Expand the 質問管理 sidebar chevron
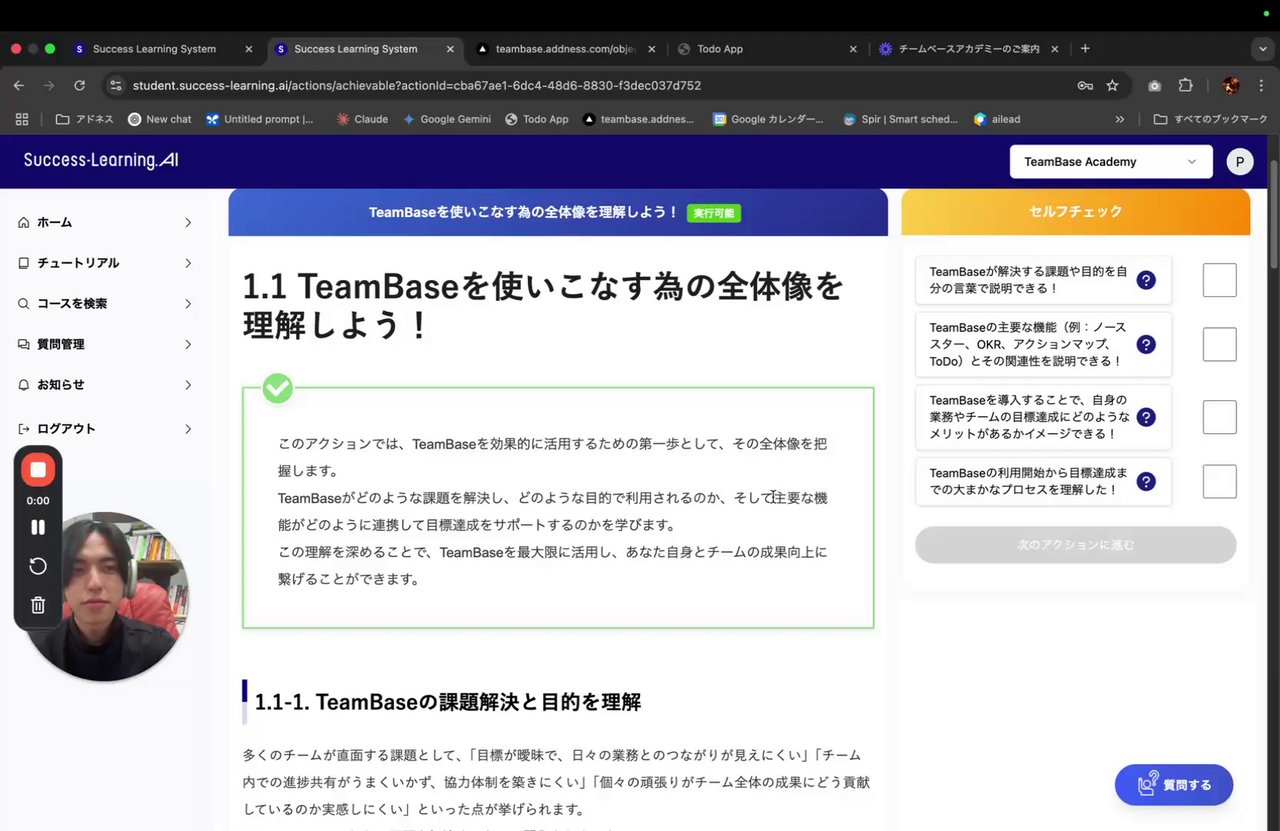This screenshot has height=831, width=1280. click(188, 344)
